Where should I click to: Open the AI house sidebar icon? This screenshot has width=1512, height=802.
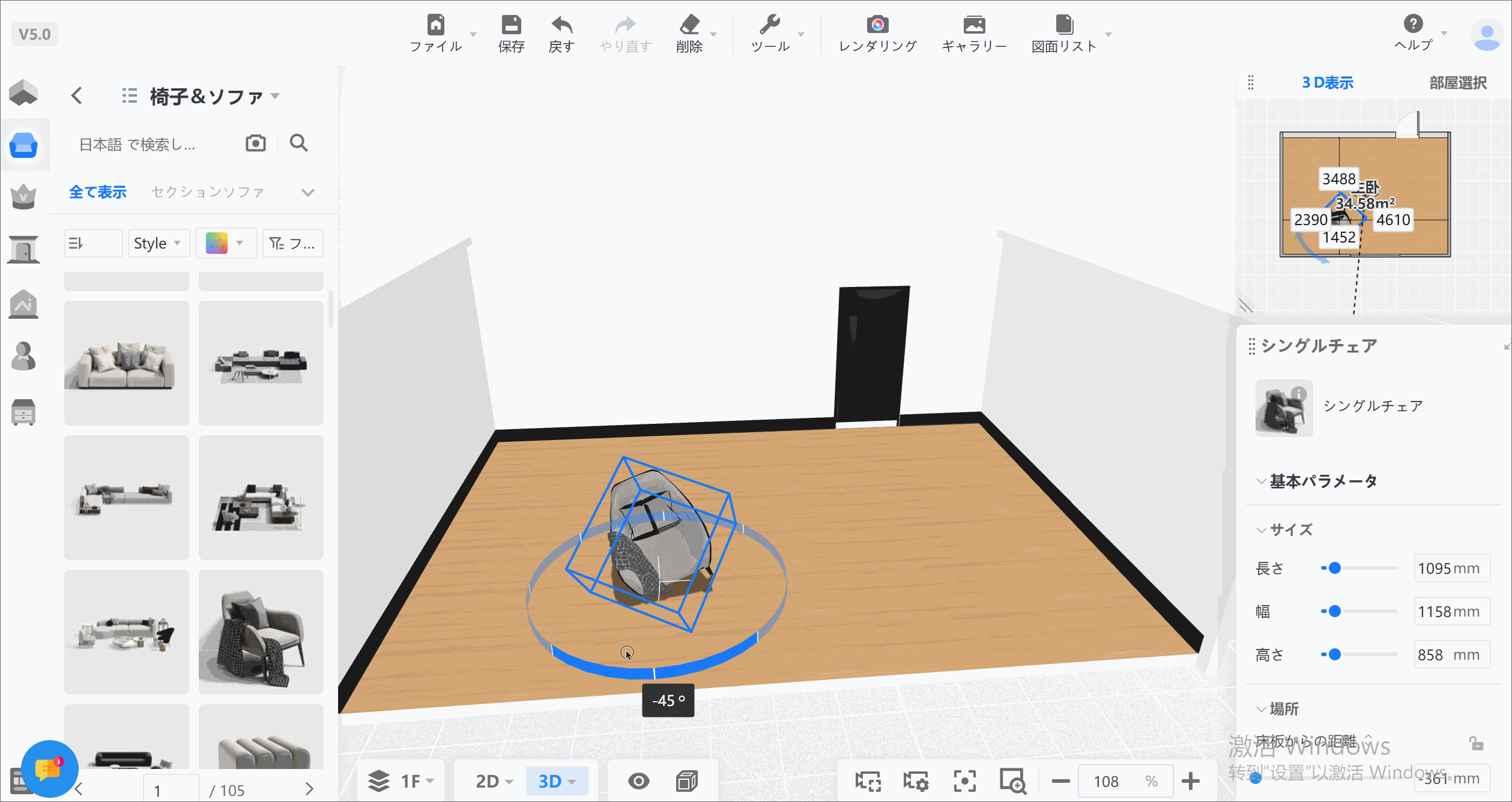(23, 304)
